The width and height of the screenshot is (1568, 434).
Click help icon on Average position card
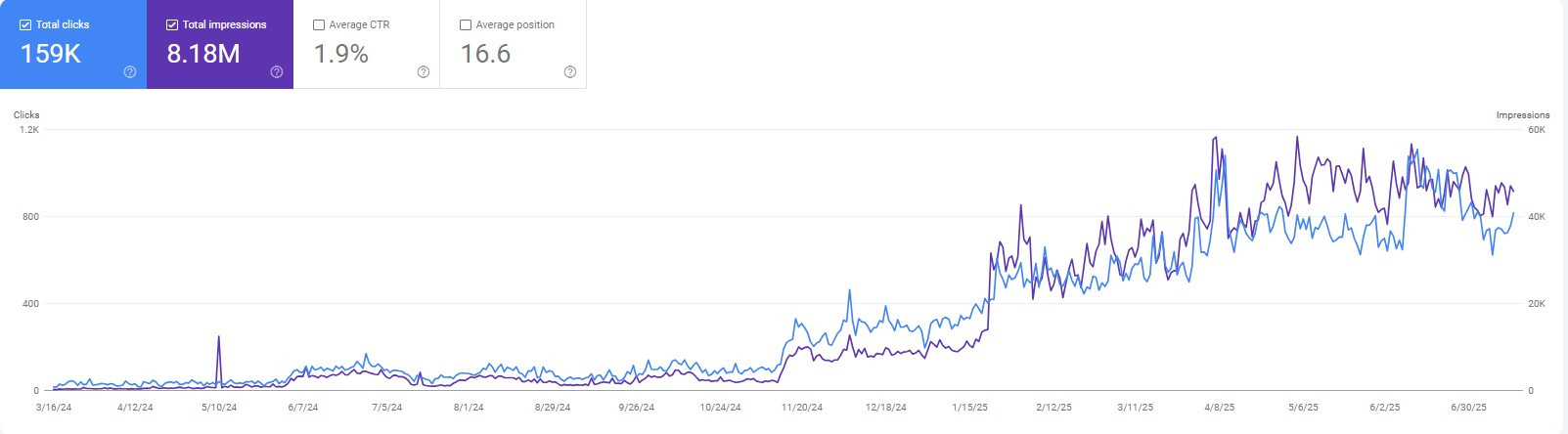click(x=570, y=71)
